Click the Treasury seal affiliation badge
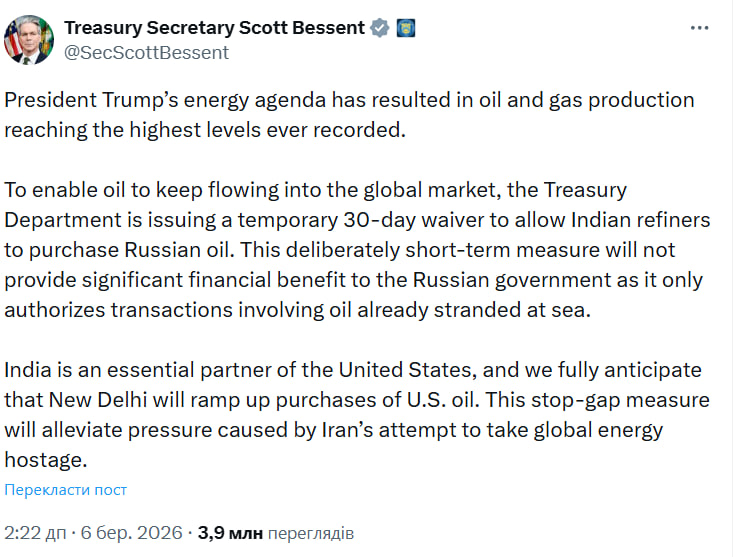The width and height of the screenshot is (738, 557). pos(405,28)
